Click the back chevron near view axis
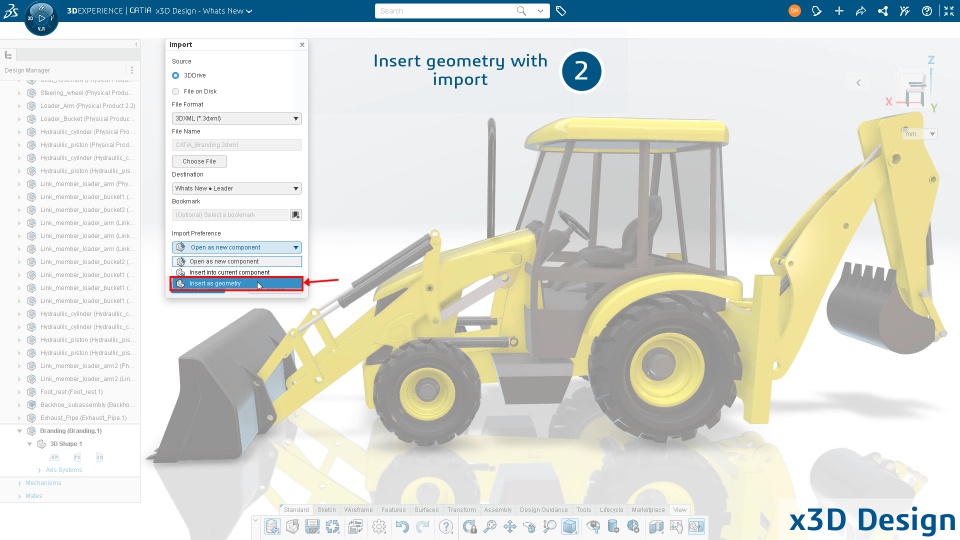This screenshot has width=960, height=540. [858, 83]
